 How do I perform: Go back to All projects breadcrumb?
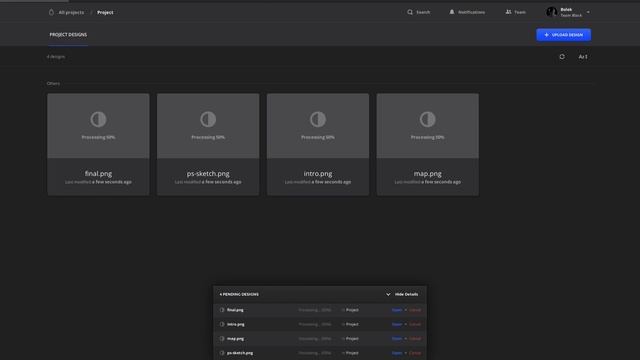coord(71,13)
